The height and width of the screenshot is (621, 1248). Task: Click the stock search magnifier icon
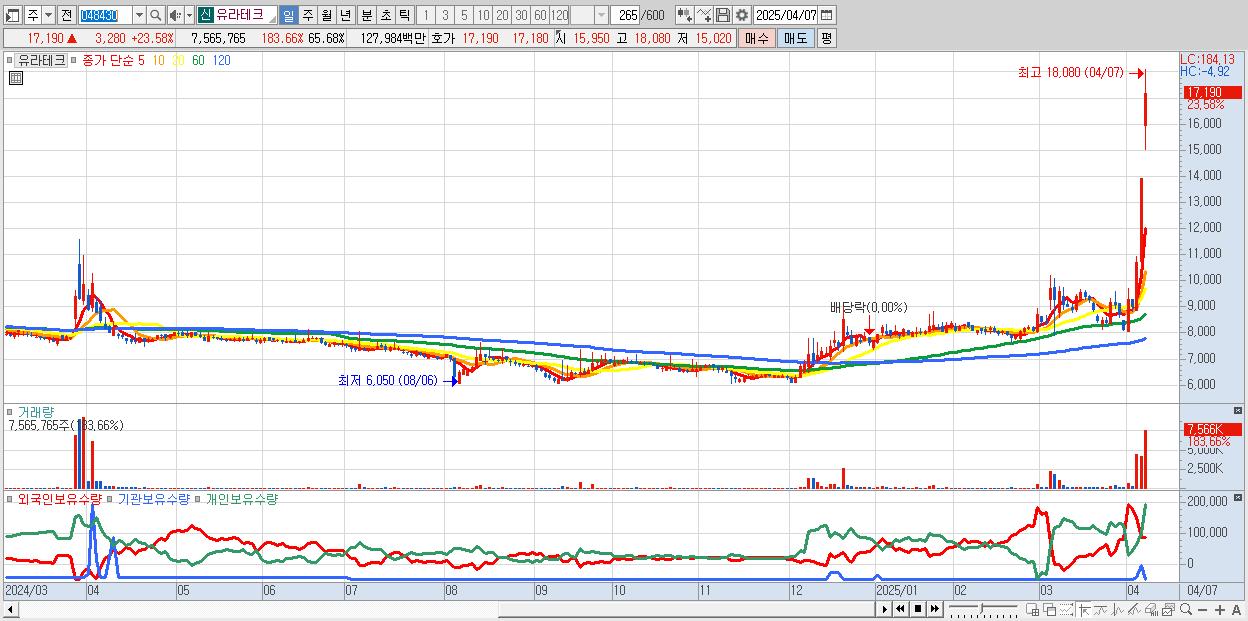tap(156, 15)
